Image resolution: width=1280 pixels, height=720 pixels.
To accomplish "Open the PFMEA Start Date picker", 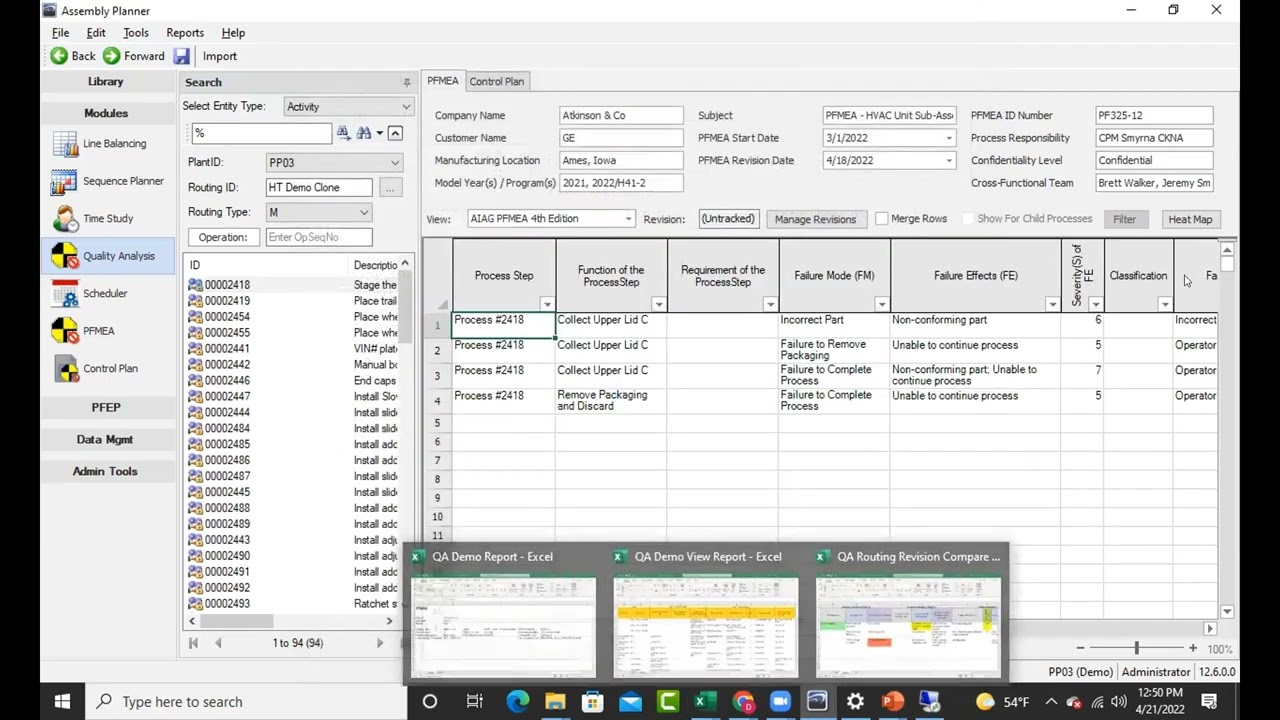I will pyautogui.click(x=949, y=138).
